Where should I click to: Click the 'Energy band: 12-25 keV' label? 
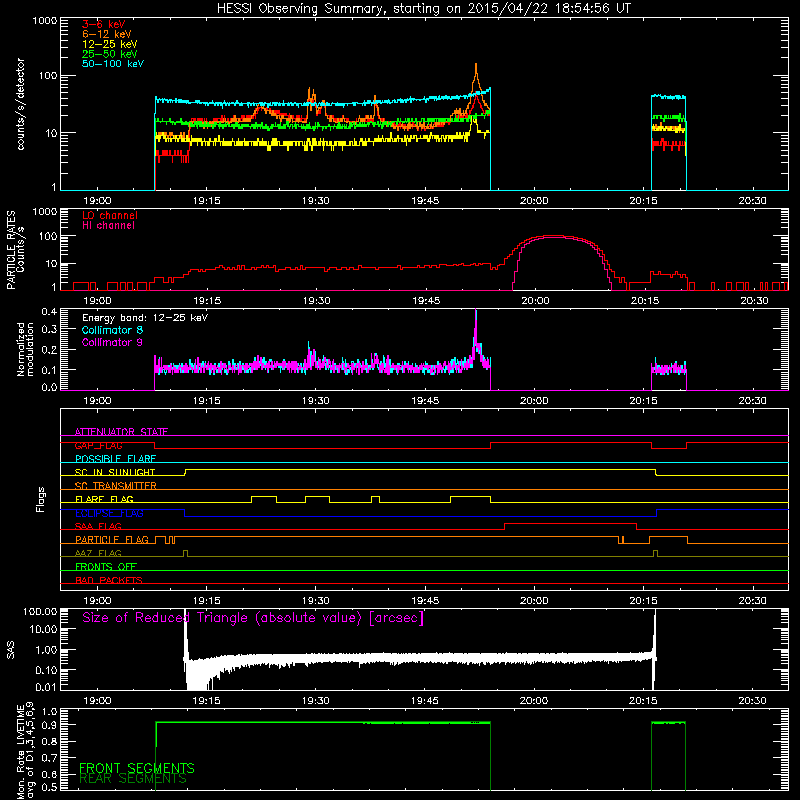click(x=145, y=318)
